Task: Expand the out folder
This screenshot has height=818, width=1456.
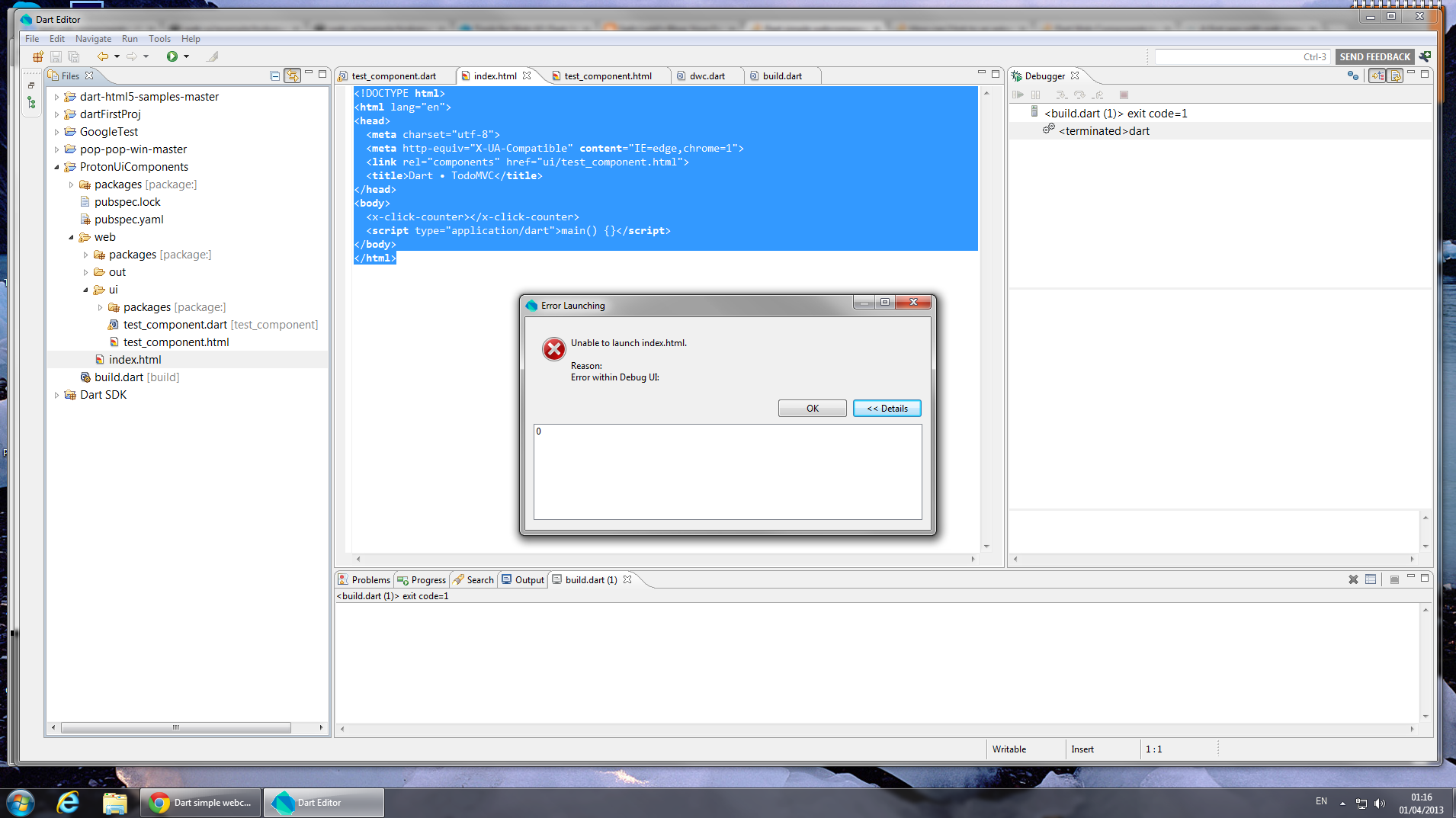Action: click(85, 272)
